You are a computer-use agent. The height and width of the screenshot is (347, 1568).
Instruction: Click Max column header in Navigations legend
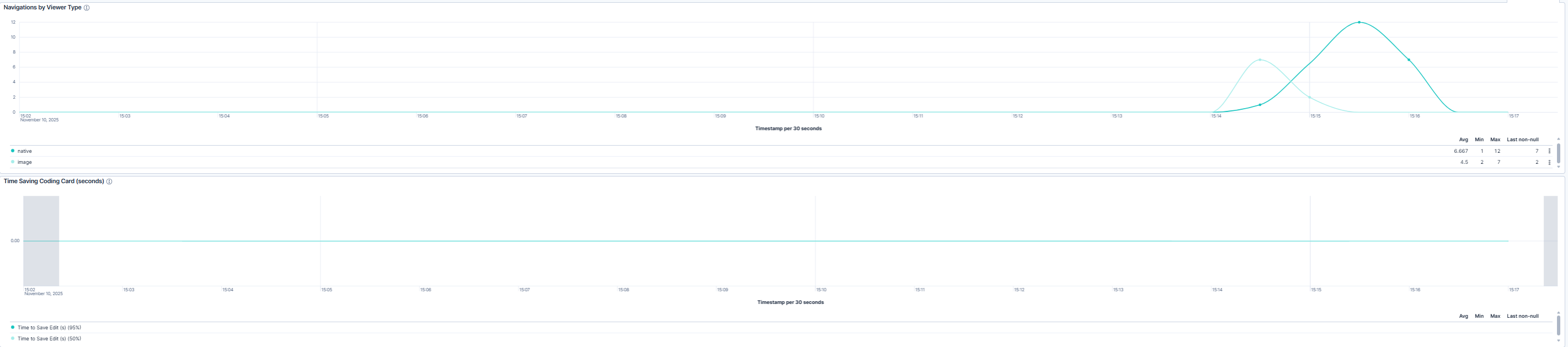point(1495,140)
